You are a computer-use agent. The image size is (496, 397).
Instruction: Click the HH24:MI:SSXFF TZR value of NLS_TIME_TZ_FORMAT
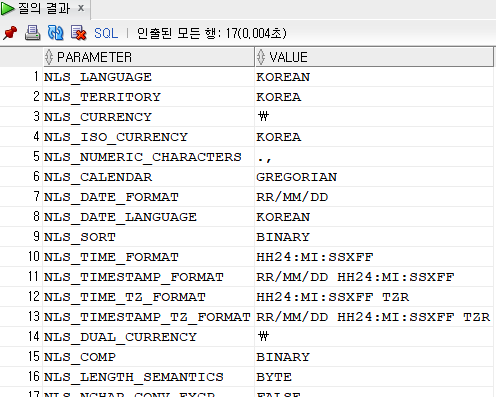pyautogui.click(x=374, y=297)
